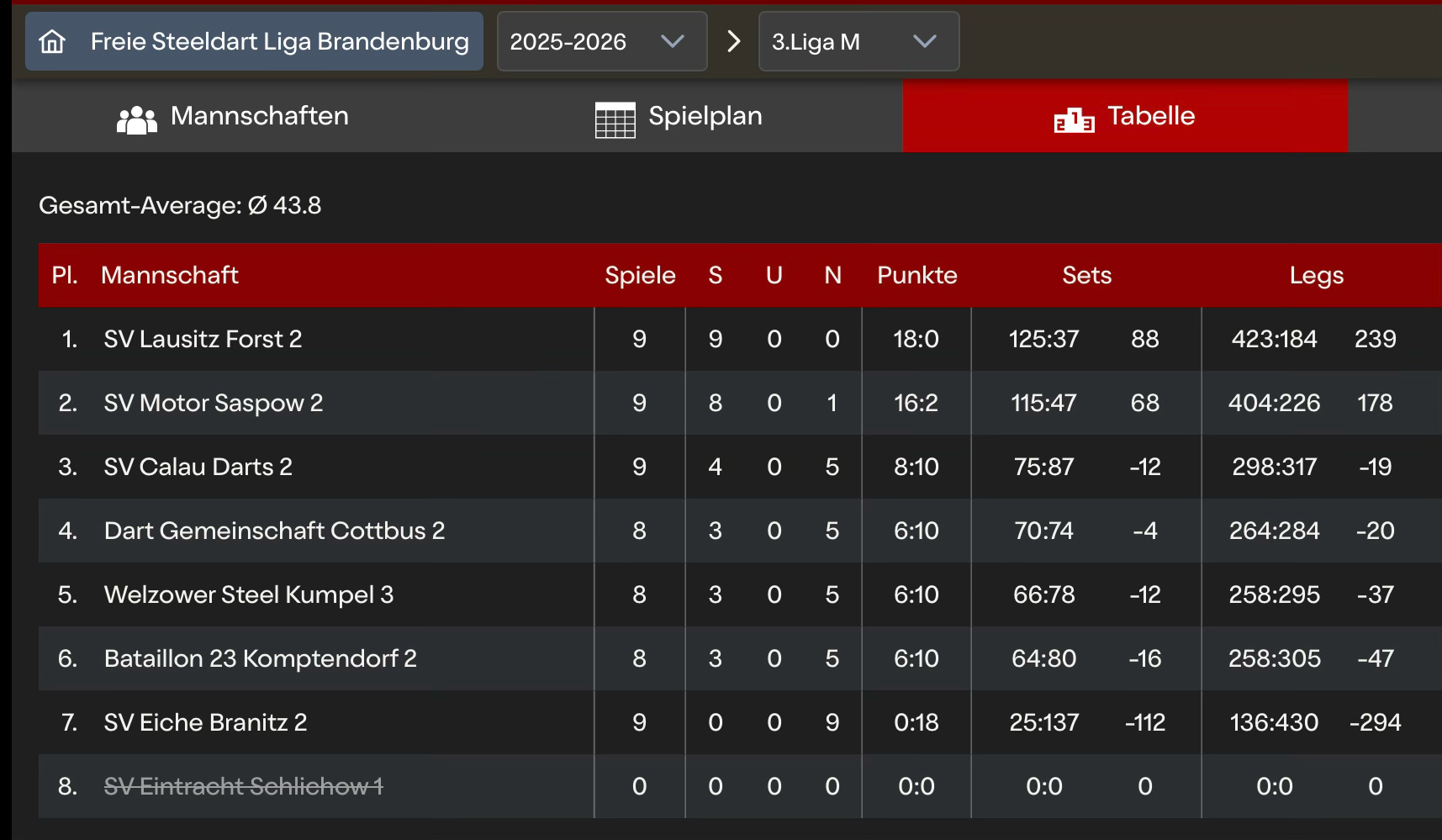Image resolution: width=1442 pixels, height=840 pixels.
Task: Select SV Calau Darts 2 row
Action: pos(198,467)
